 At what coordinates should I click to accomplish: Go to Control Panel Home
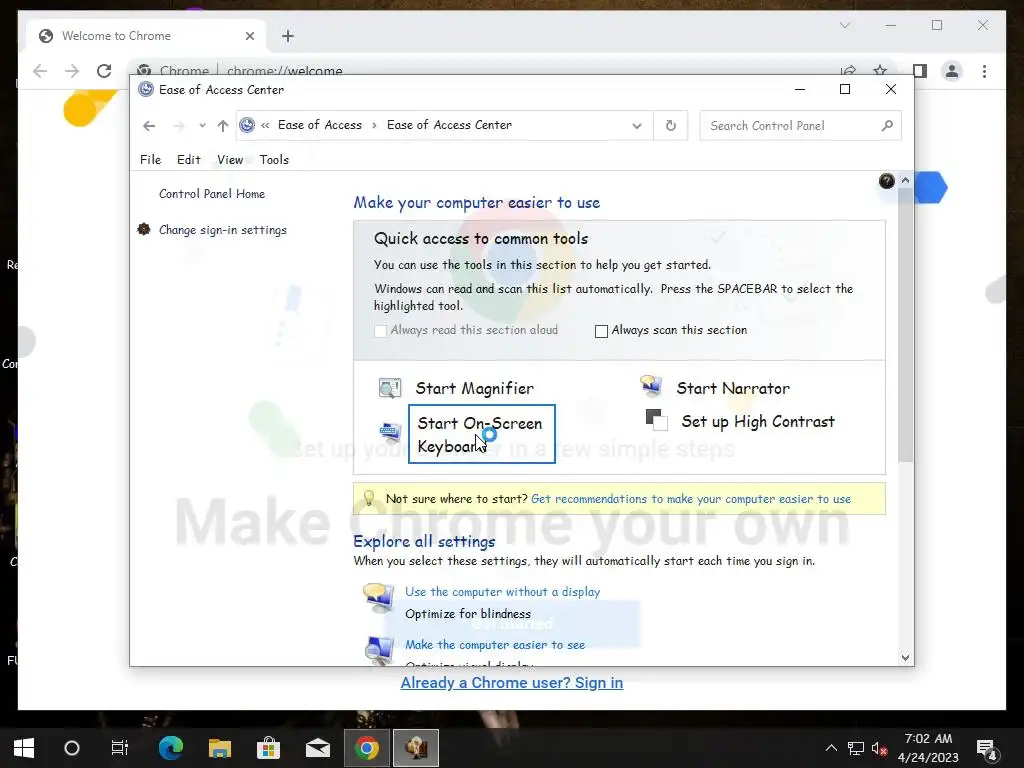click(212, 194)
